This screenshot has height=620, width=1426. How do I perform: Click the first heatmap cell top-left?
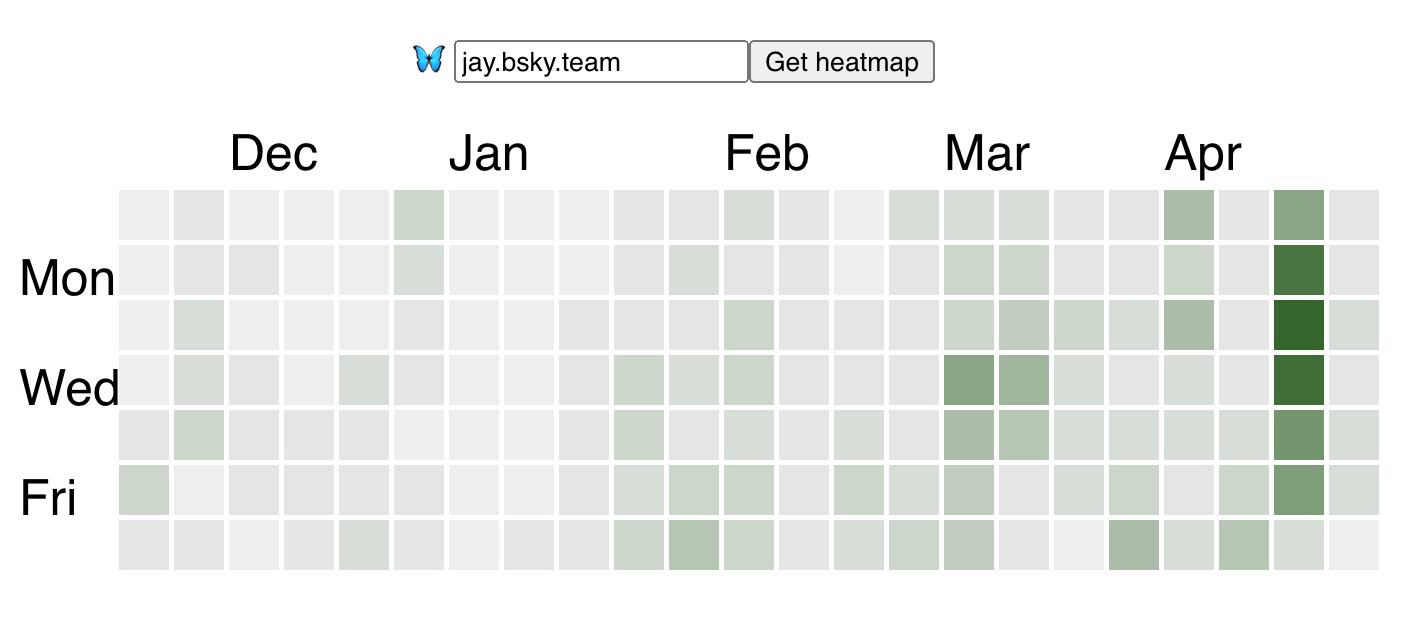click(x=143, y=213)
